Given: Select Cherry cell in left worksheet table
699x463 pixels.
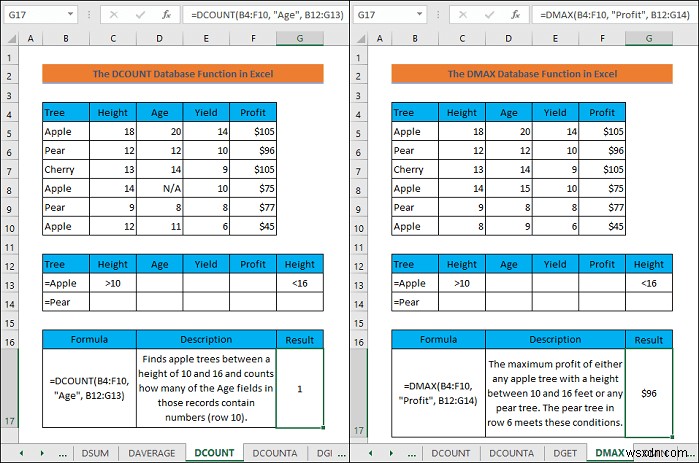Looking at the screenshot, I should [x=66, y=169].
